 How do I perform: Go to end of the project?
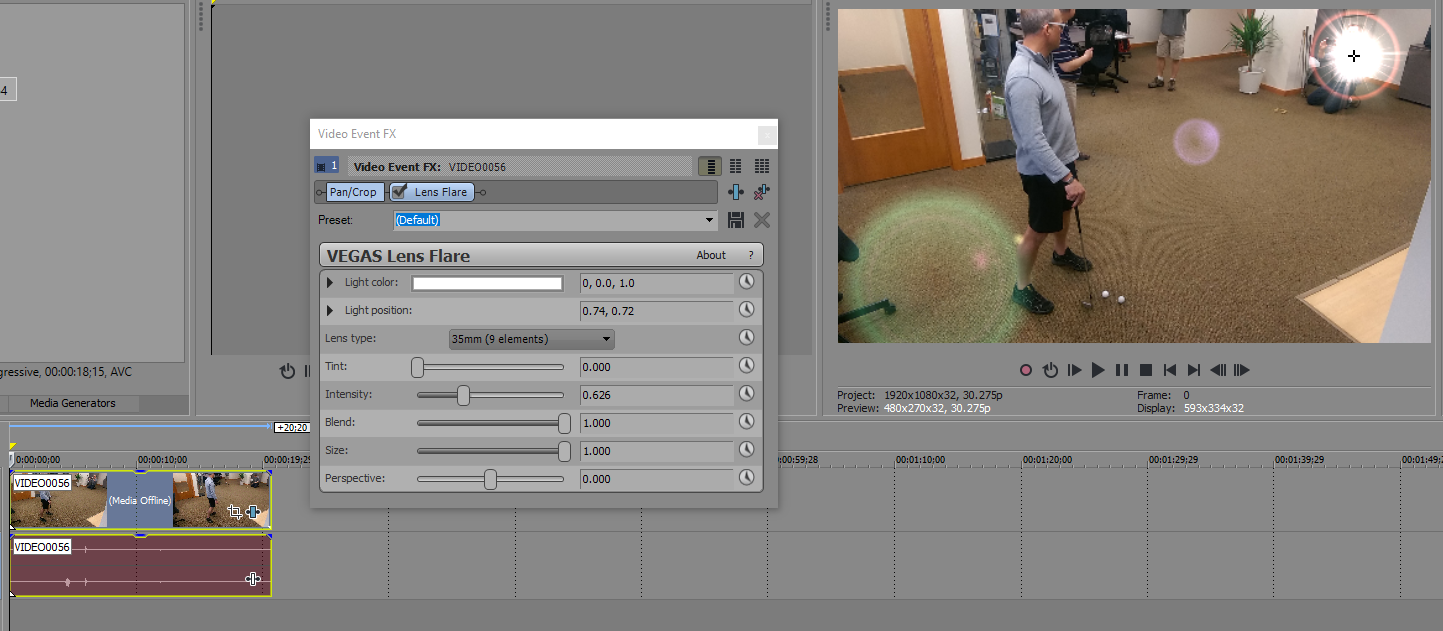pos(1194,370)
